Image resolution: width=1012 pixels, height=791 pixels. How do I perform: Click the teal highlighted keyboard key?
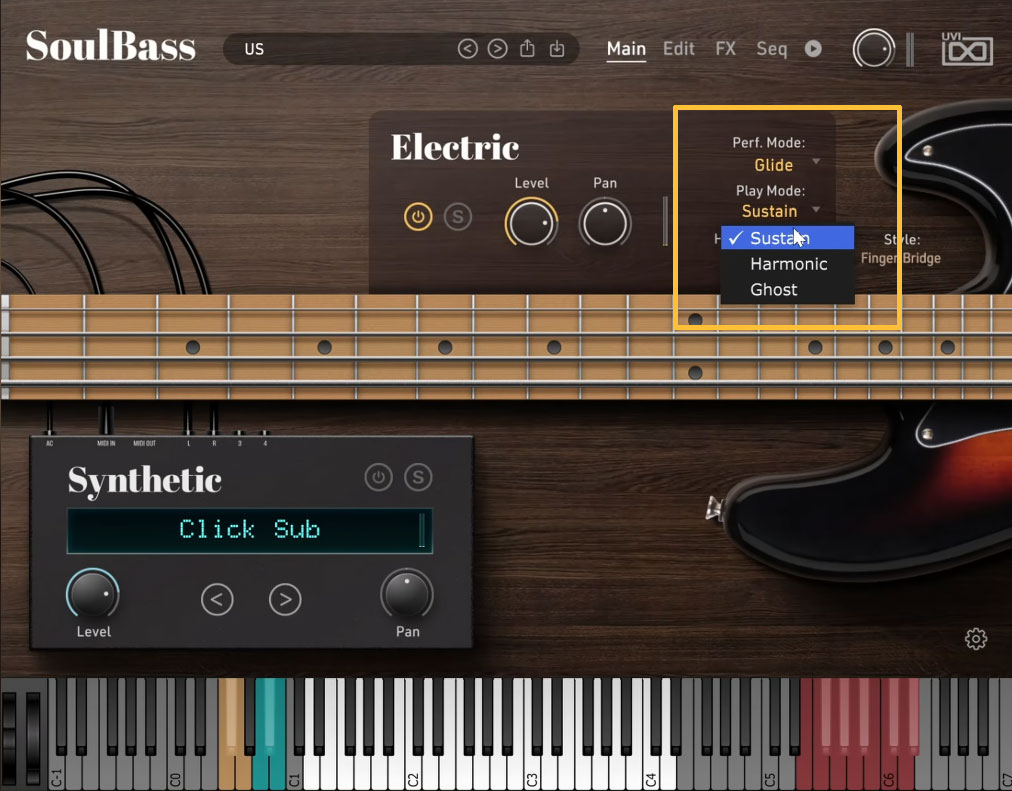(x=270, y=733)
